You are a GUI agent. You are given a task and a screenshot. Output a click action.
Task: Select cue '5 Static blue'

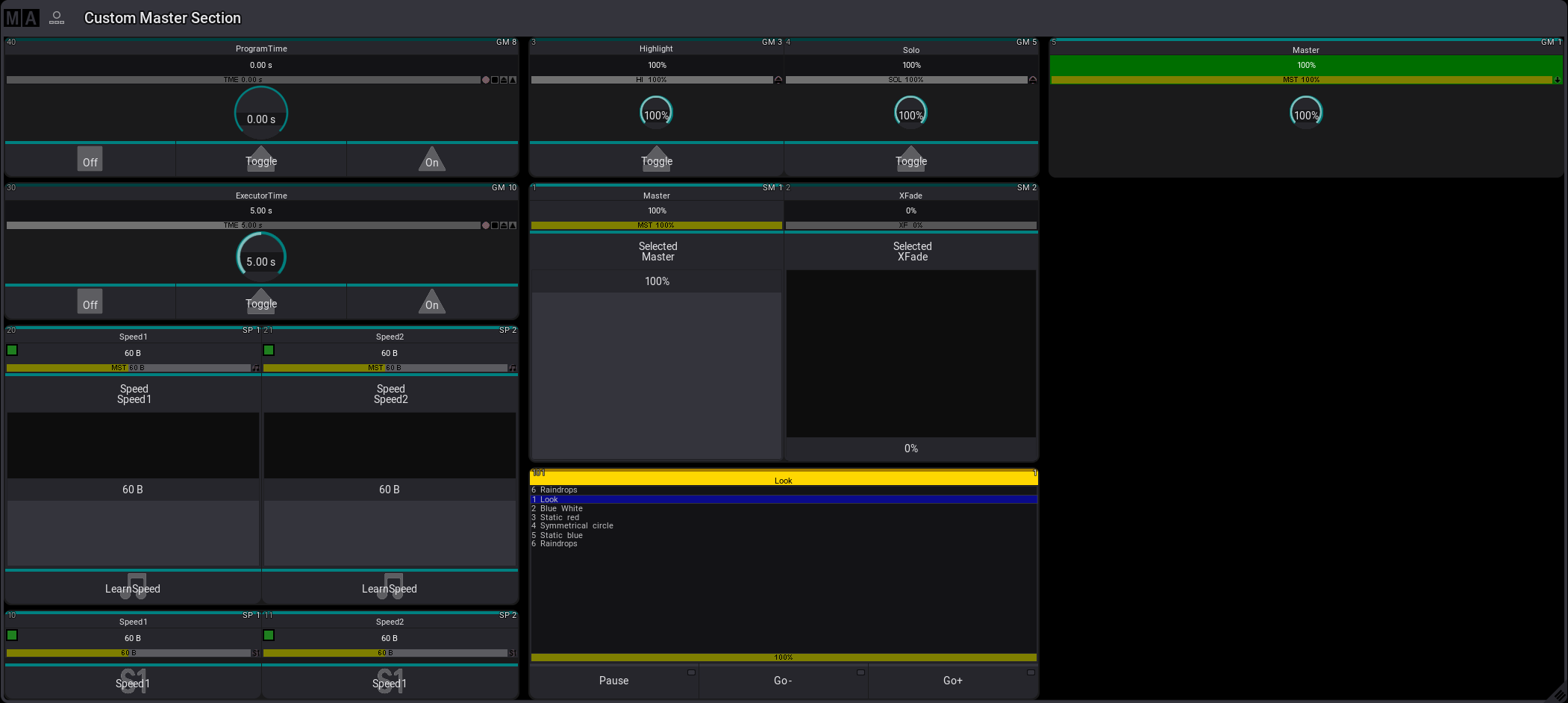click(784, 535)
